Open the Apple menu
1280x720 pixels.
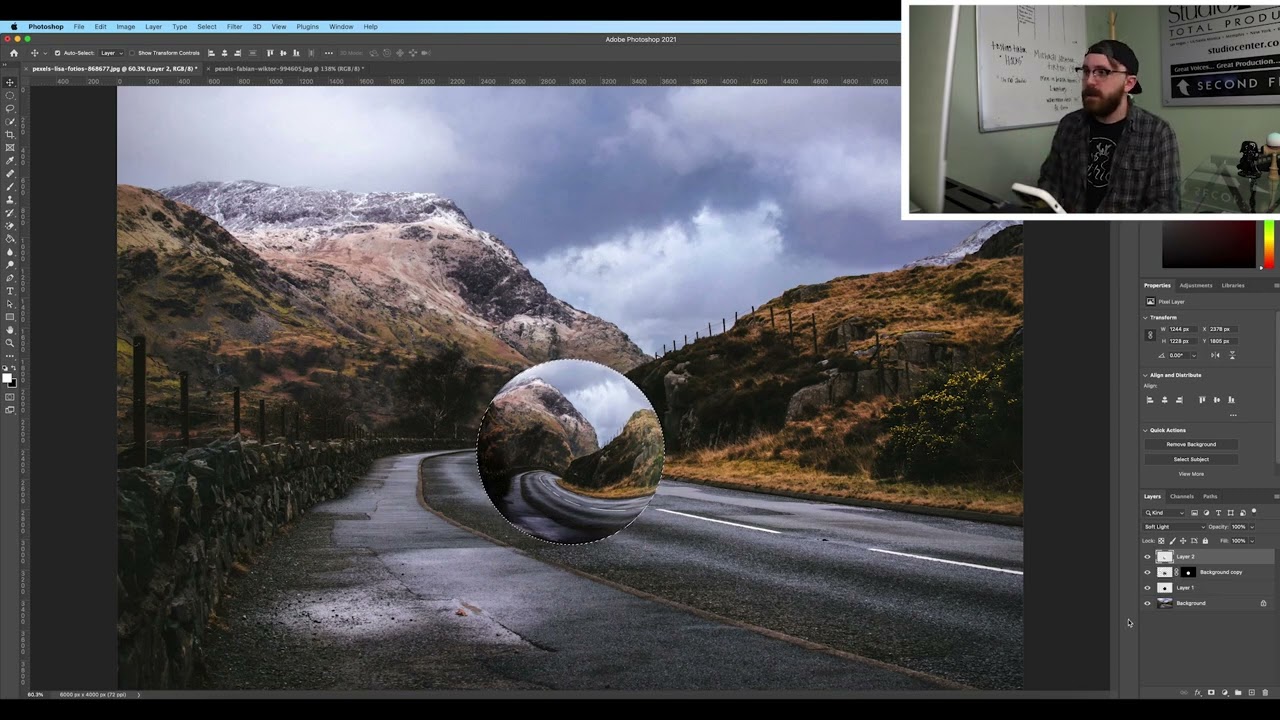tap(13, 26)
